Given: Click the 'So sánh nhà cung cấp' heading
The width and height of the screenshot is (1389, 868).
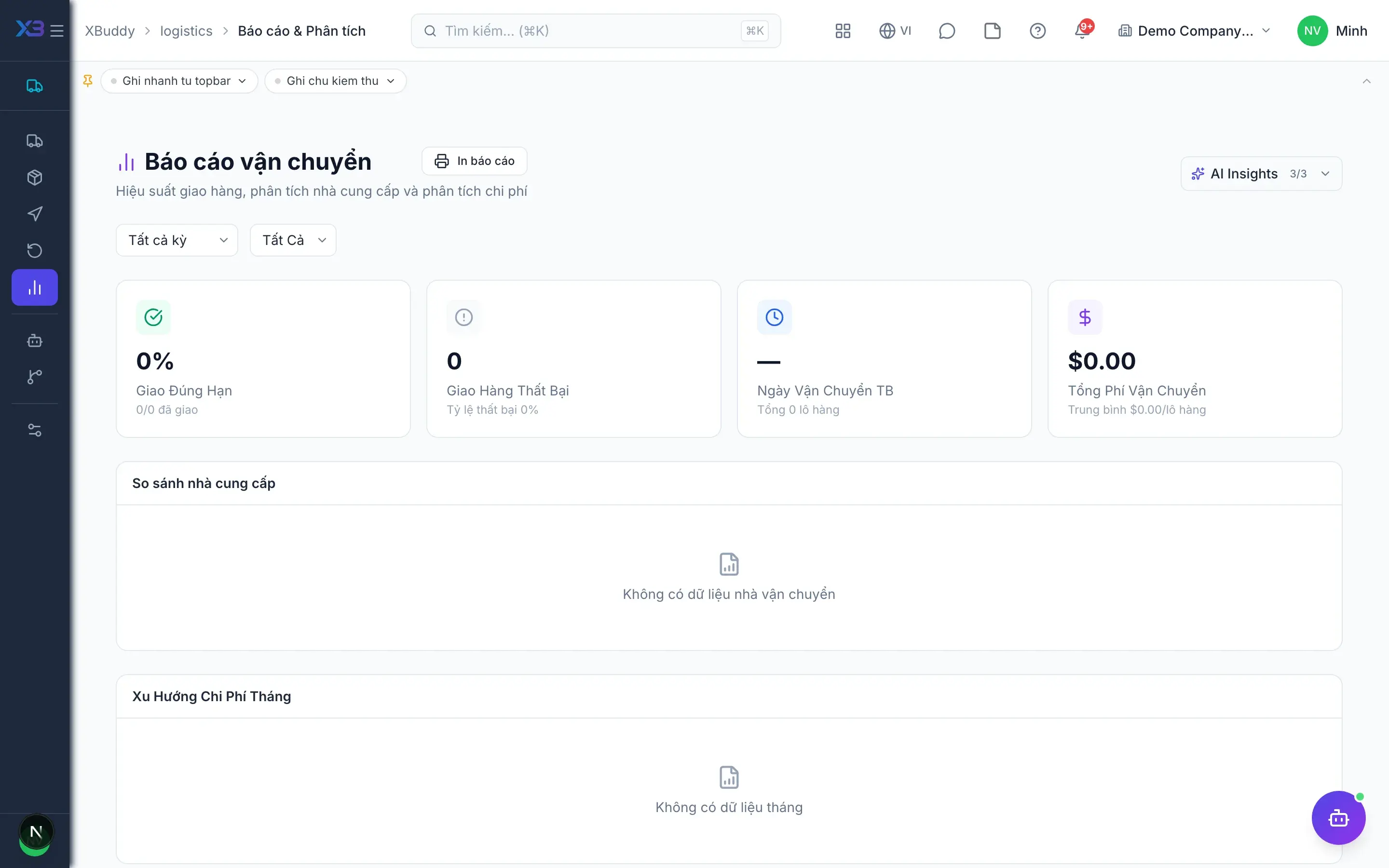Looking at the screenshot, I should (x=204, y=483).
